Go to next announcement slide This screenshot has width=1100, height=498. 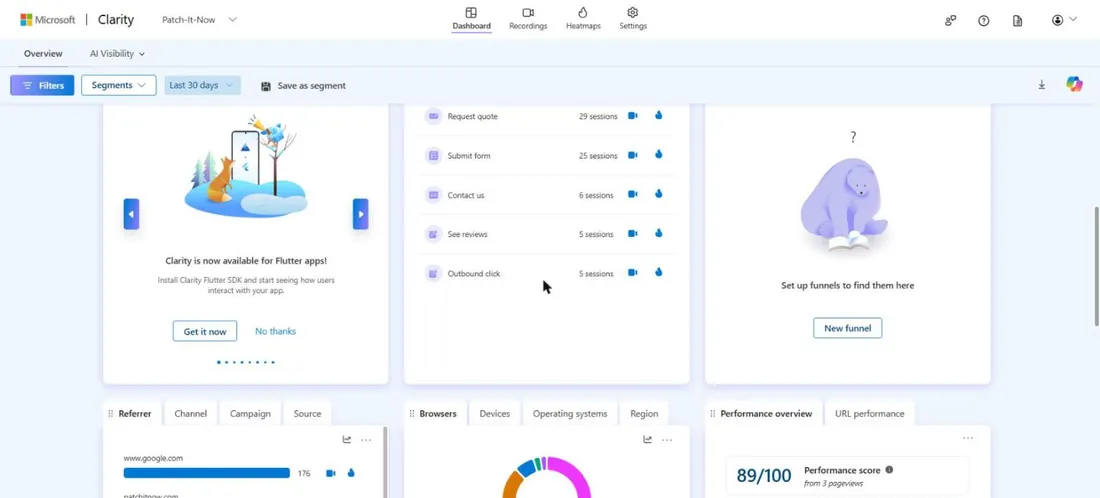361,214
